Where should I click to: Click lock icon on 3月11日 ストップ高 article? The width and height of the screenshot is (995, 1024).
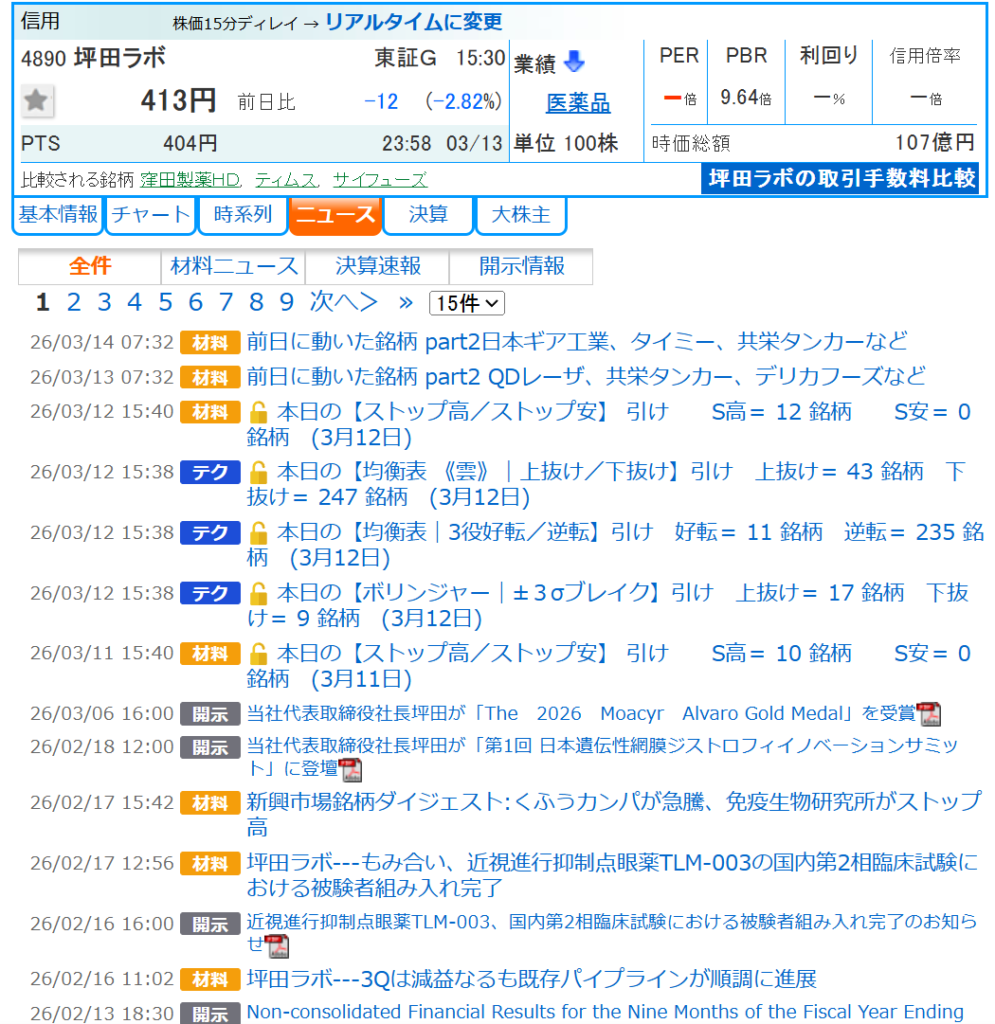click(x=258, y=654)
